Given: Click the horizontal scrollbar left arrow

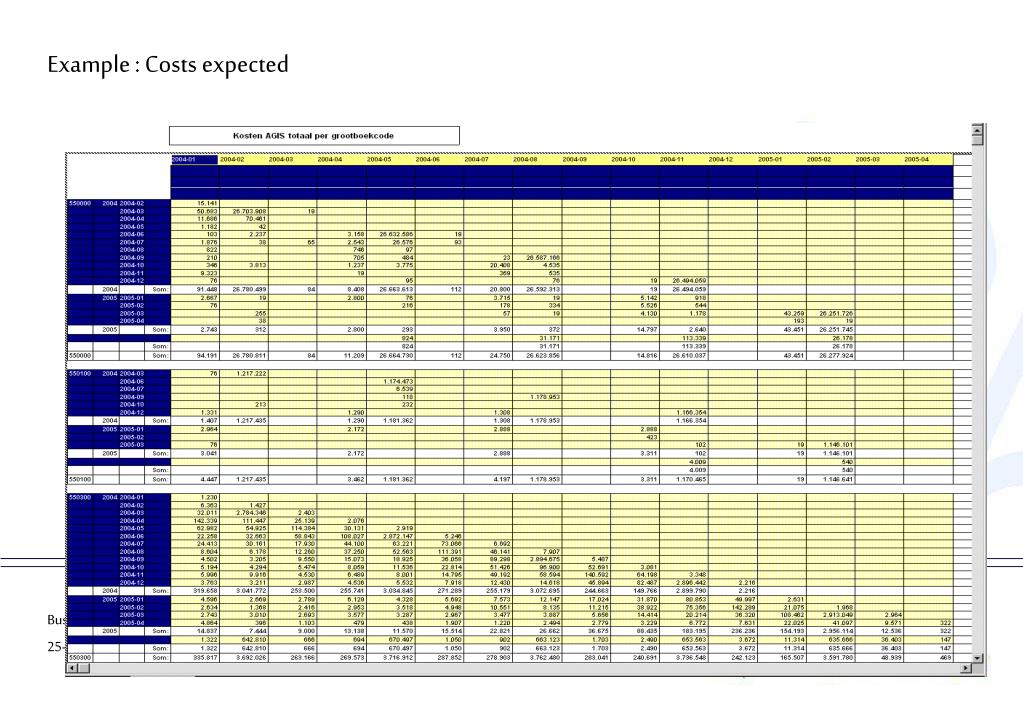Looking at the screenshot, I should point(72,668).
